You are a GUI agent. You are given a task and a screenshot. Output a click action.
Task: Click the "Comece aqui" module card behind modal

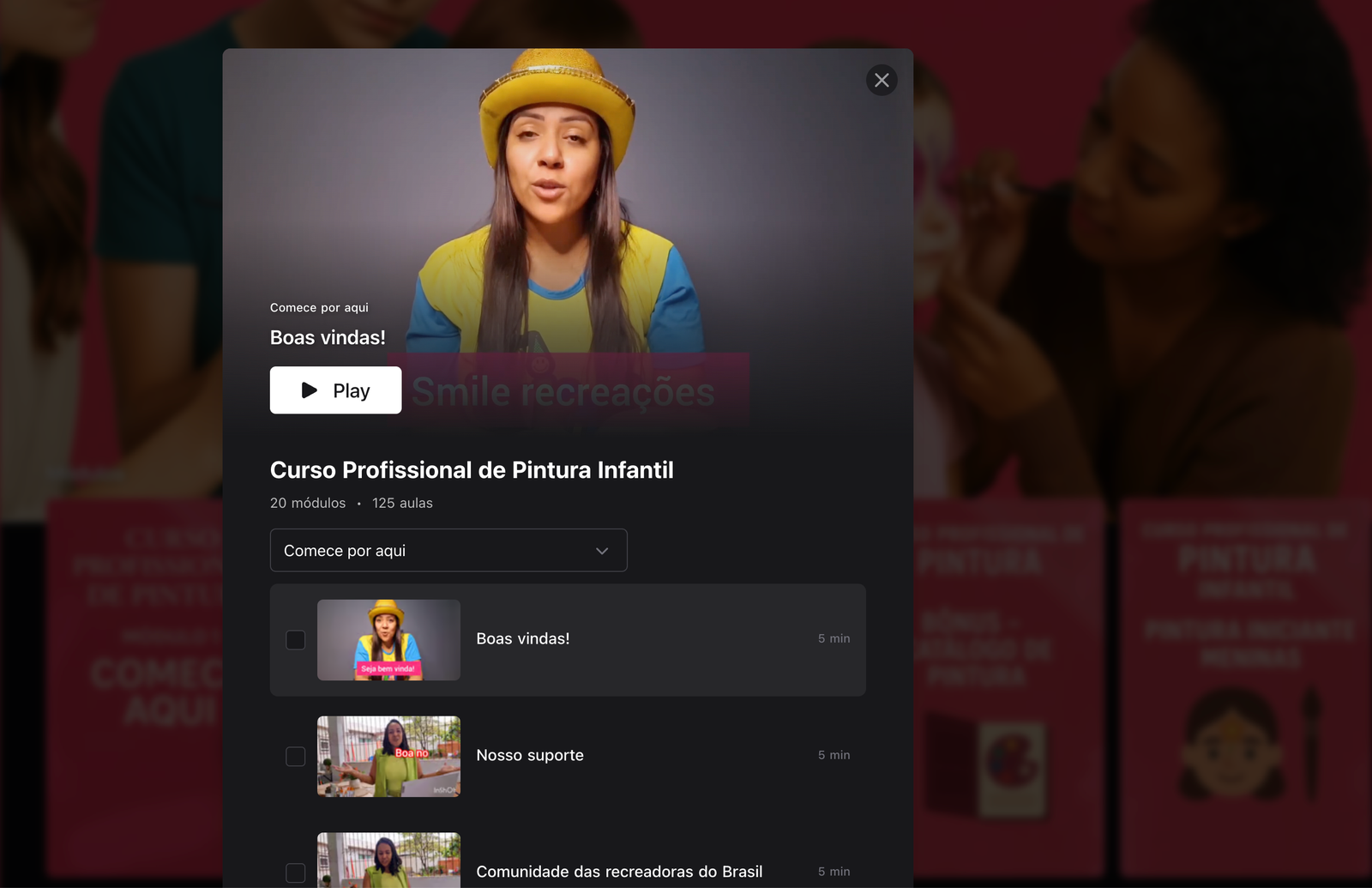tap(137, 686)
